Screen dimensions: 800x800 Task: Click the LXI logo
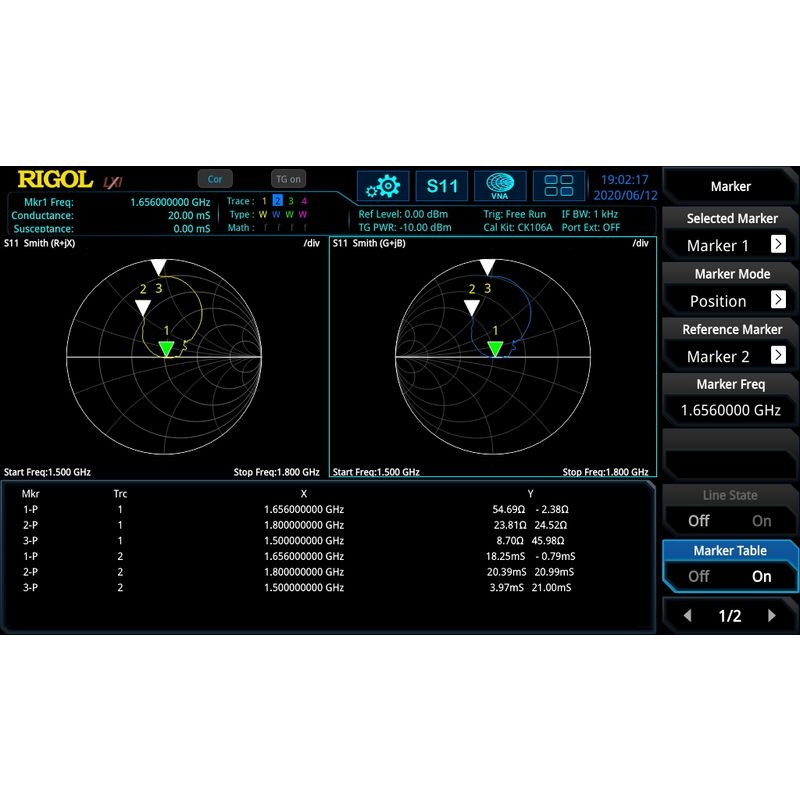(x=113, y=182)
